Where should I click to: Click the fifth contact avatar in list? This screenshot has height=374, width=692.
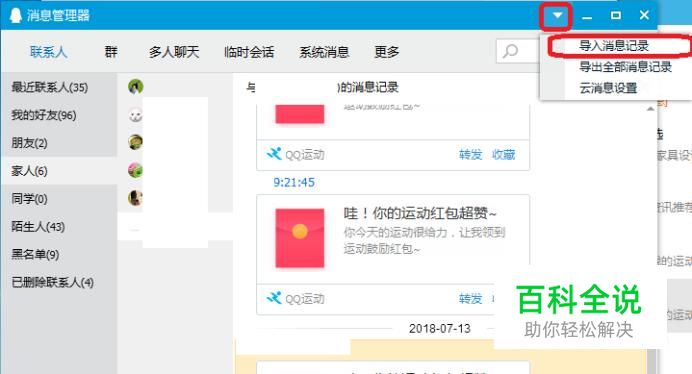tap(135, 198)
